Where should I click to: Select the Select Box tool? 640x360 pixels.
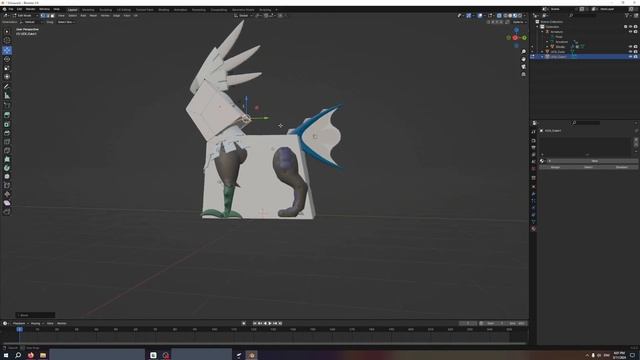[x=7, y=31]
